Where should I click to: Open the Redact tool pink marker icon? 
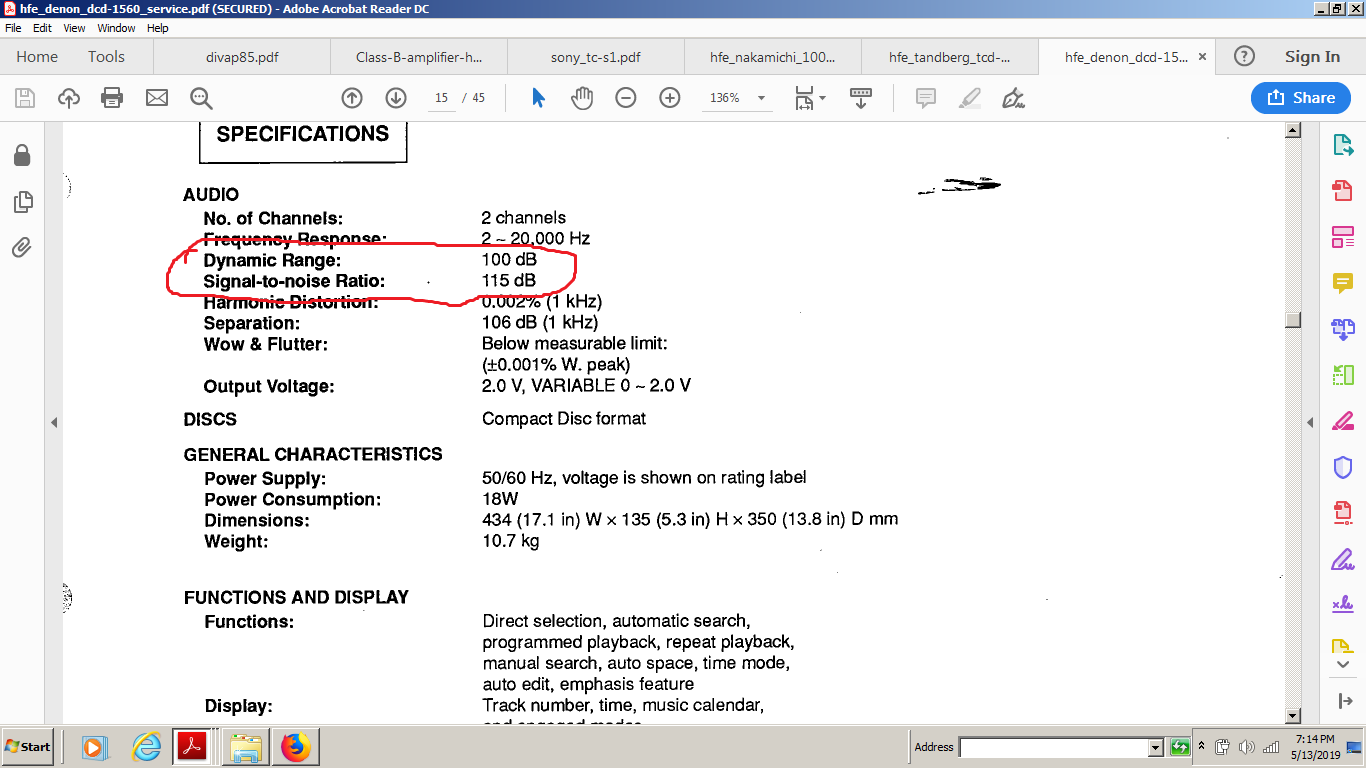1343,421
